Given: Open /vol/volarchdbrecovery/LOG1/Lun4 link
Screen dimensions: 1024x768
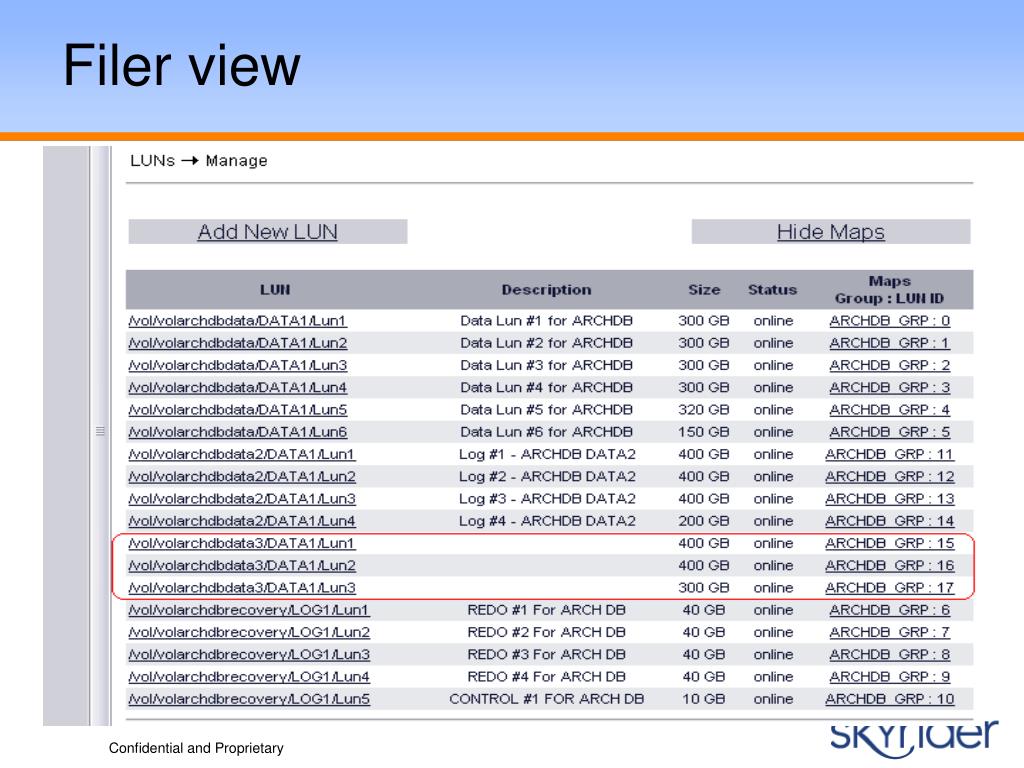Looking at the screenshot, I should pos(249,676).
